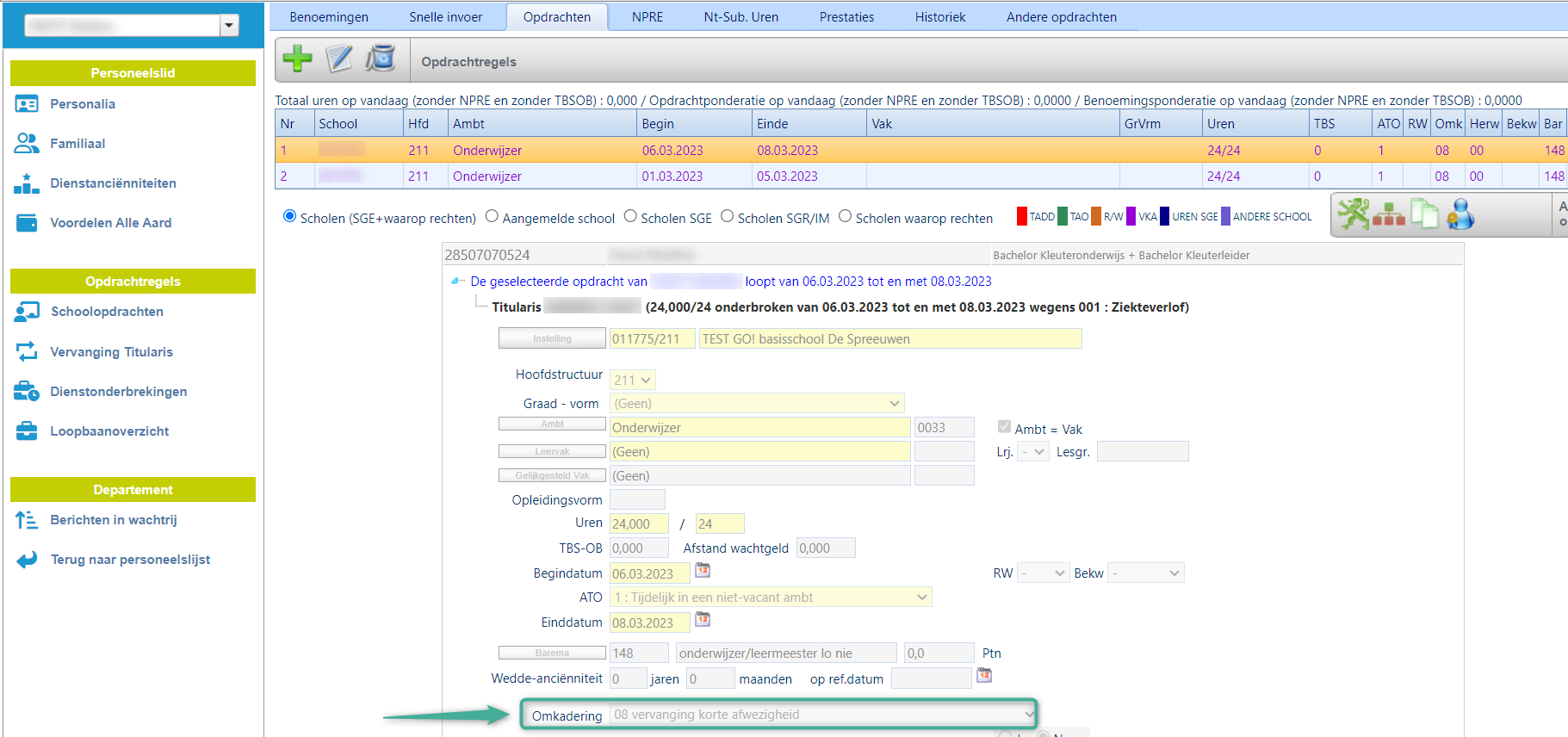Viewport: 1568px width, 737px height.
Task: Click the recycle bin delete icon
Action: 381,59
